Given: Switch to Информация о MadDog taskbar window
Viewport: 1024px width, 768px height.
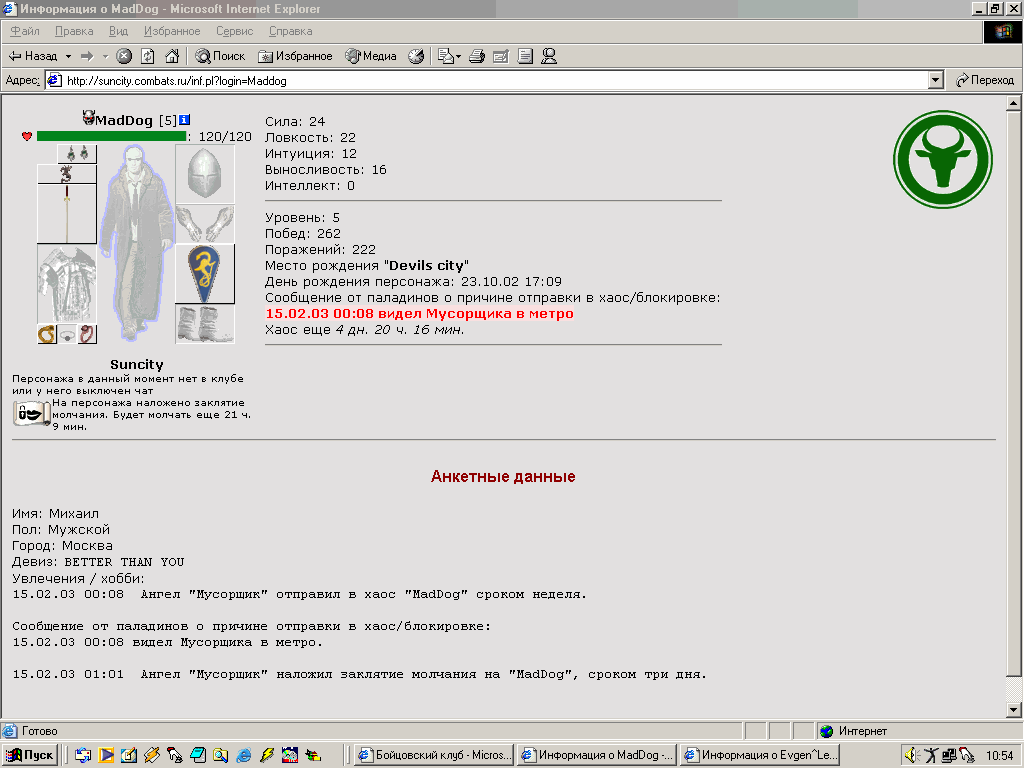Looking at the screenshot, I should pos(598,755).
